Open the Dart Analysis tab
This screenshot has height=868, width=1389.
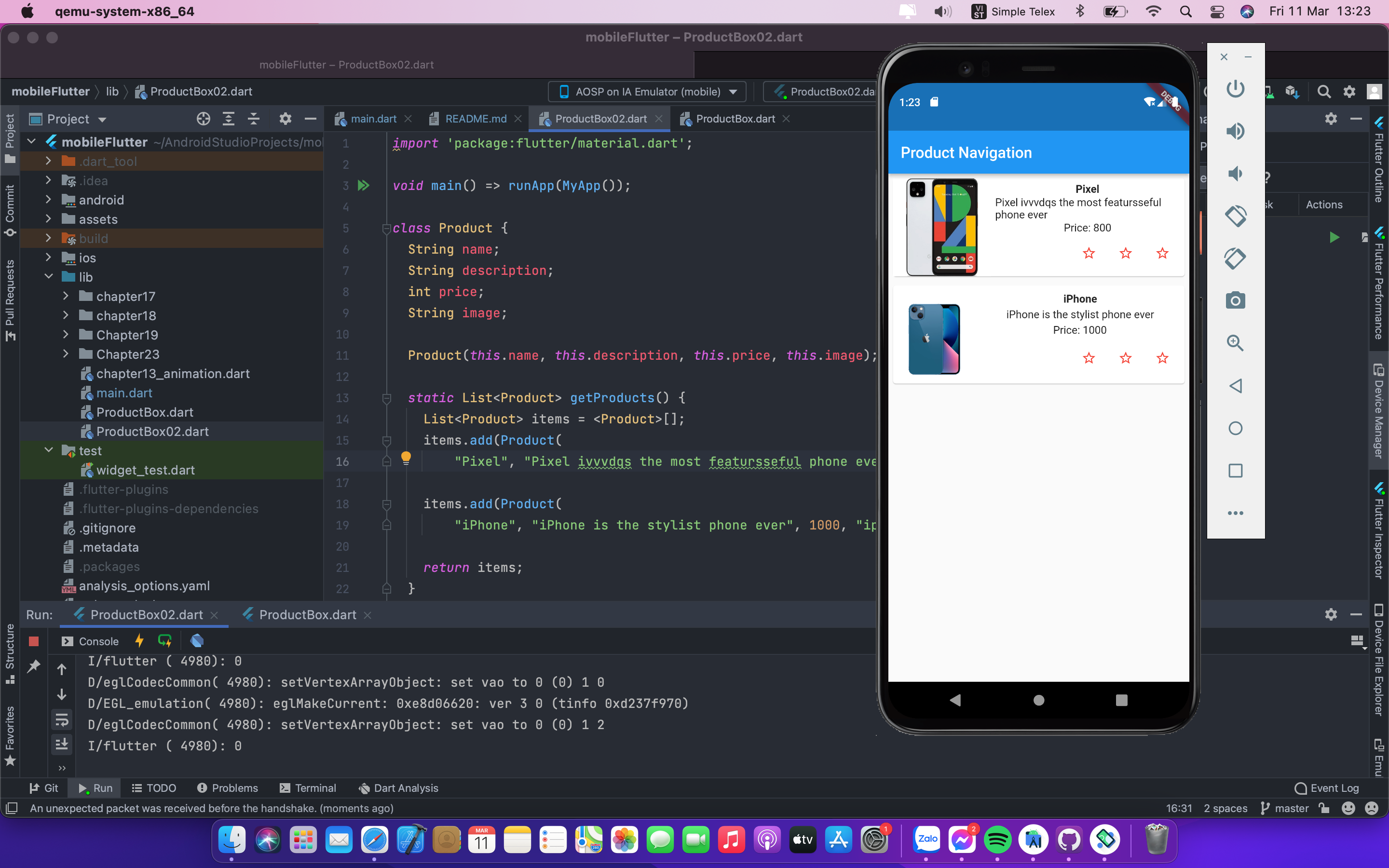coord(398,788)
